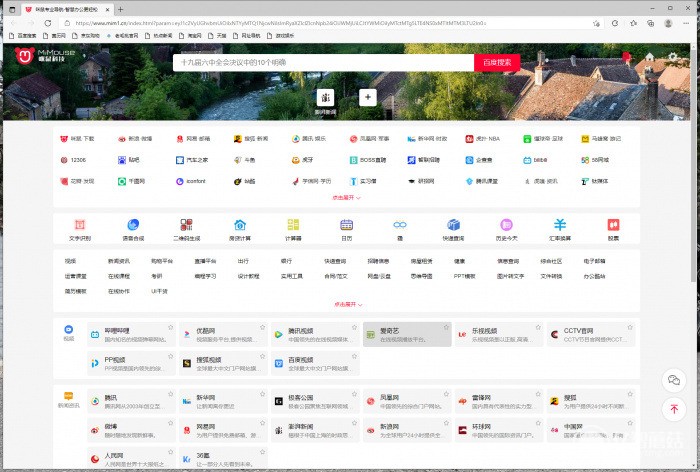Open the 文字识别 text recognition tool

pyautogui.click(x=80, y=230)
